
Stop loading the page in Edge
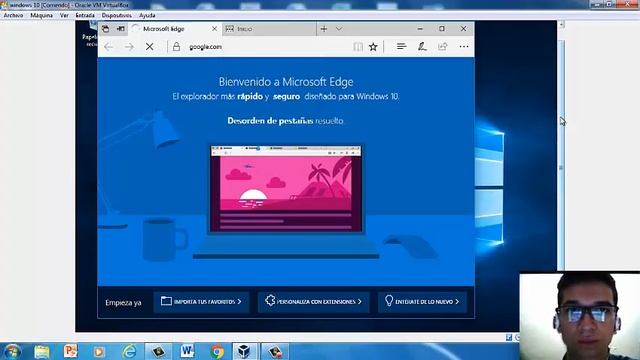point(149,47)
